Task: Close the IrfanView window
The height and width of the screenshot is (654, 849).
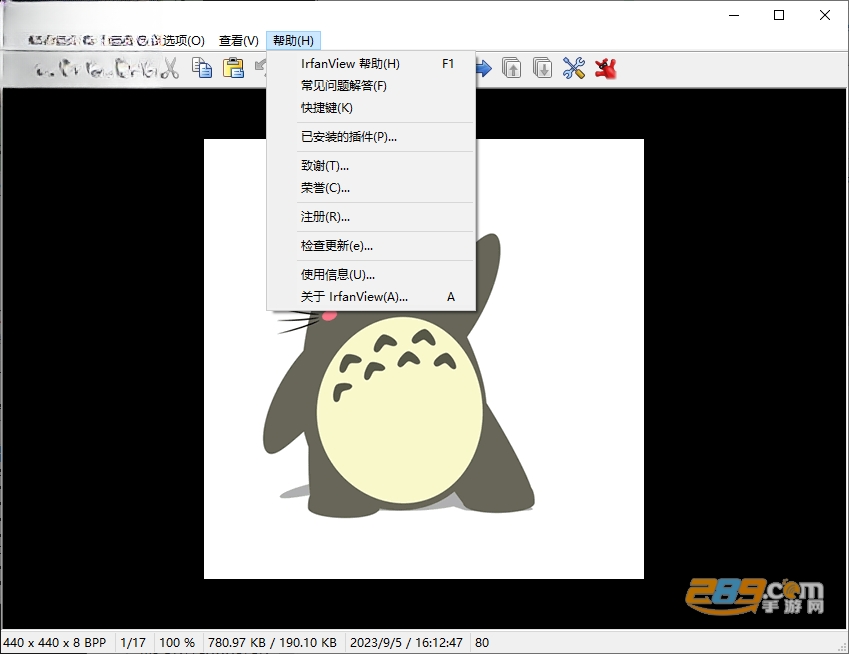Action: pyautogui.click(x=825, y=15)
